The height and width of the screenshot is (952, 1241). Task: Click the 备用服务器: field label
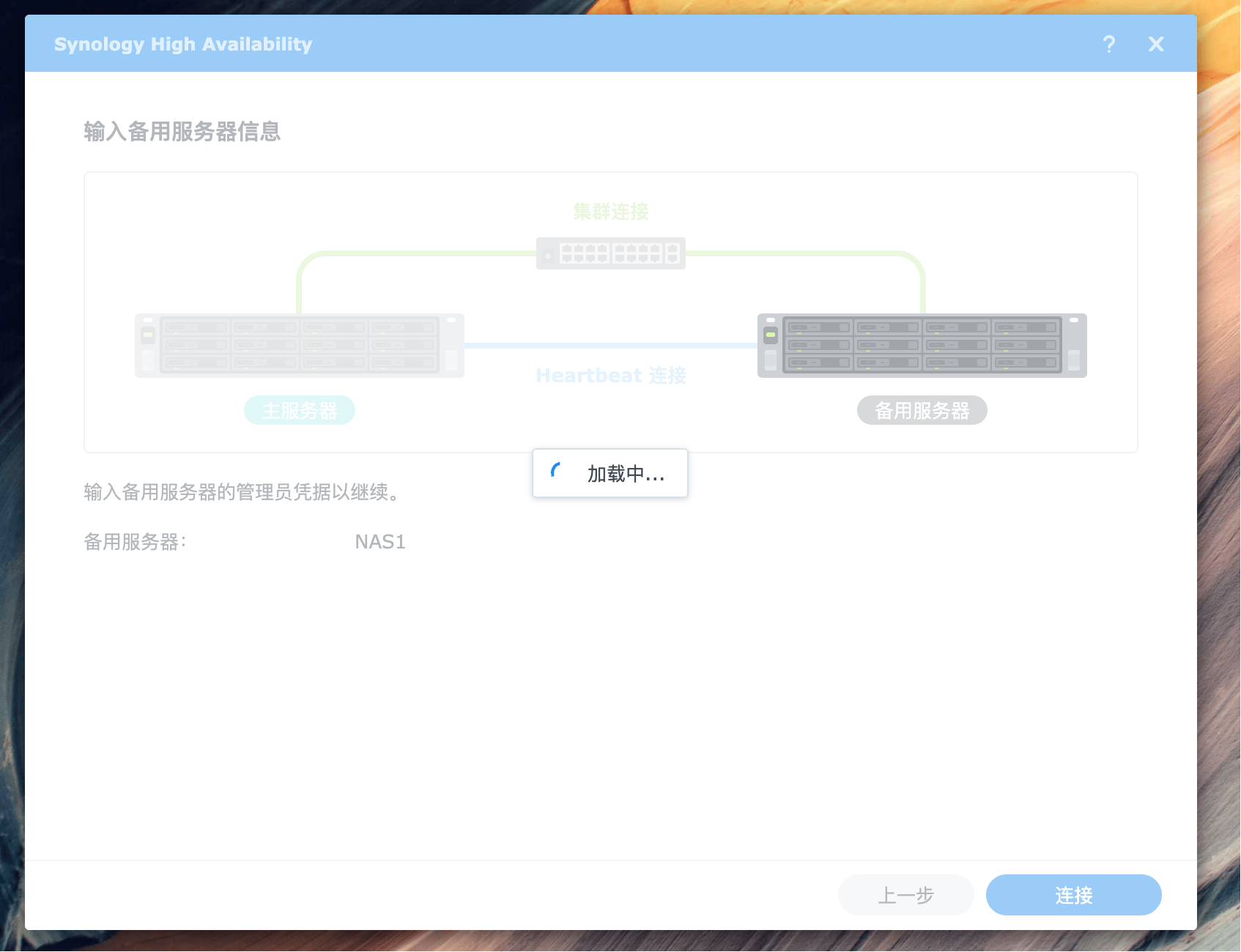coord(135,542)
